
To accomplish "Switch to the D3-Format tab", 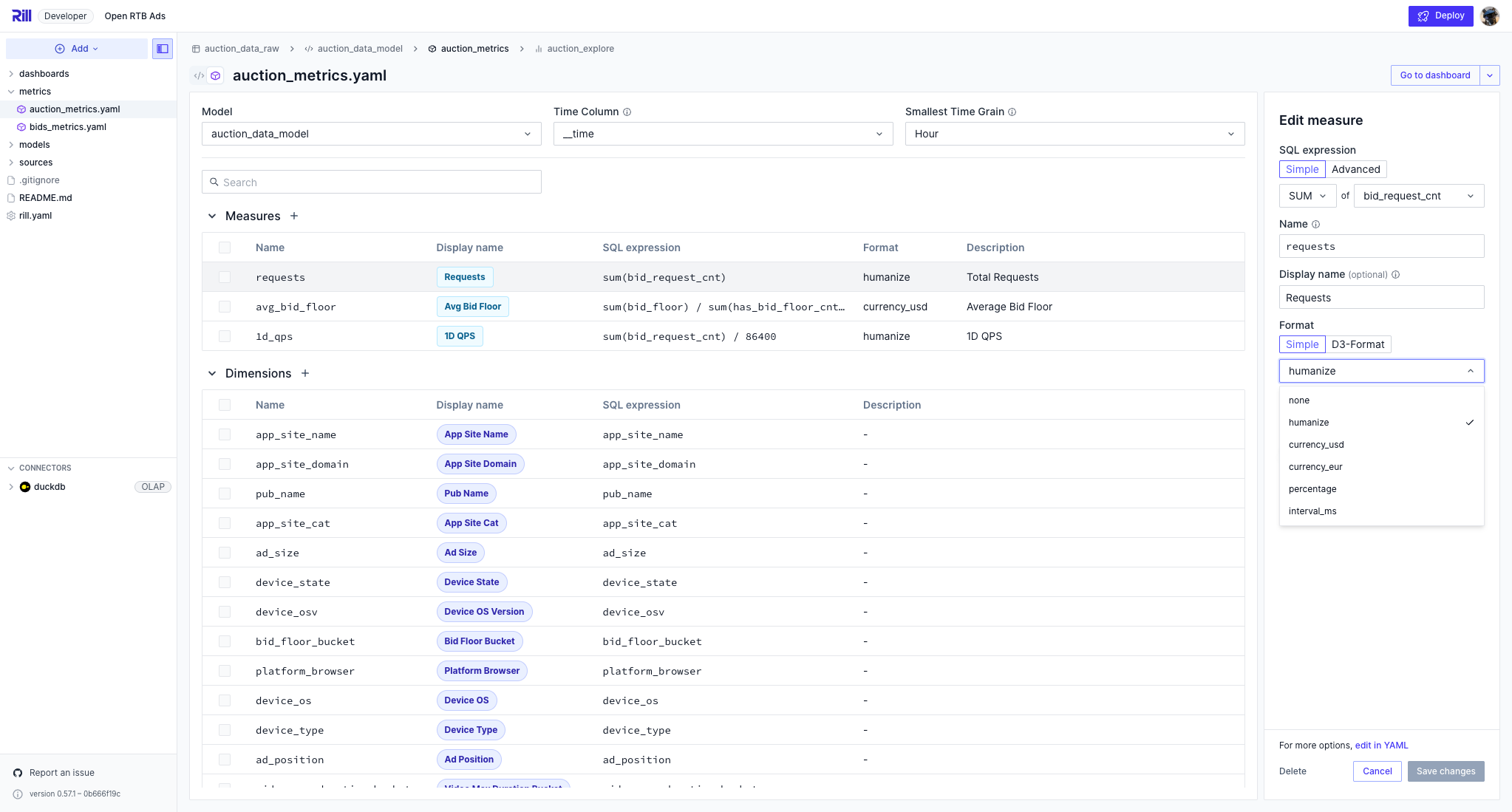I will coord(1358,344).
